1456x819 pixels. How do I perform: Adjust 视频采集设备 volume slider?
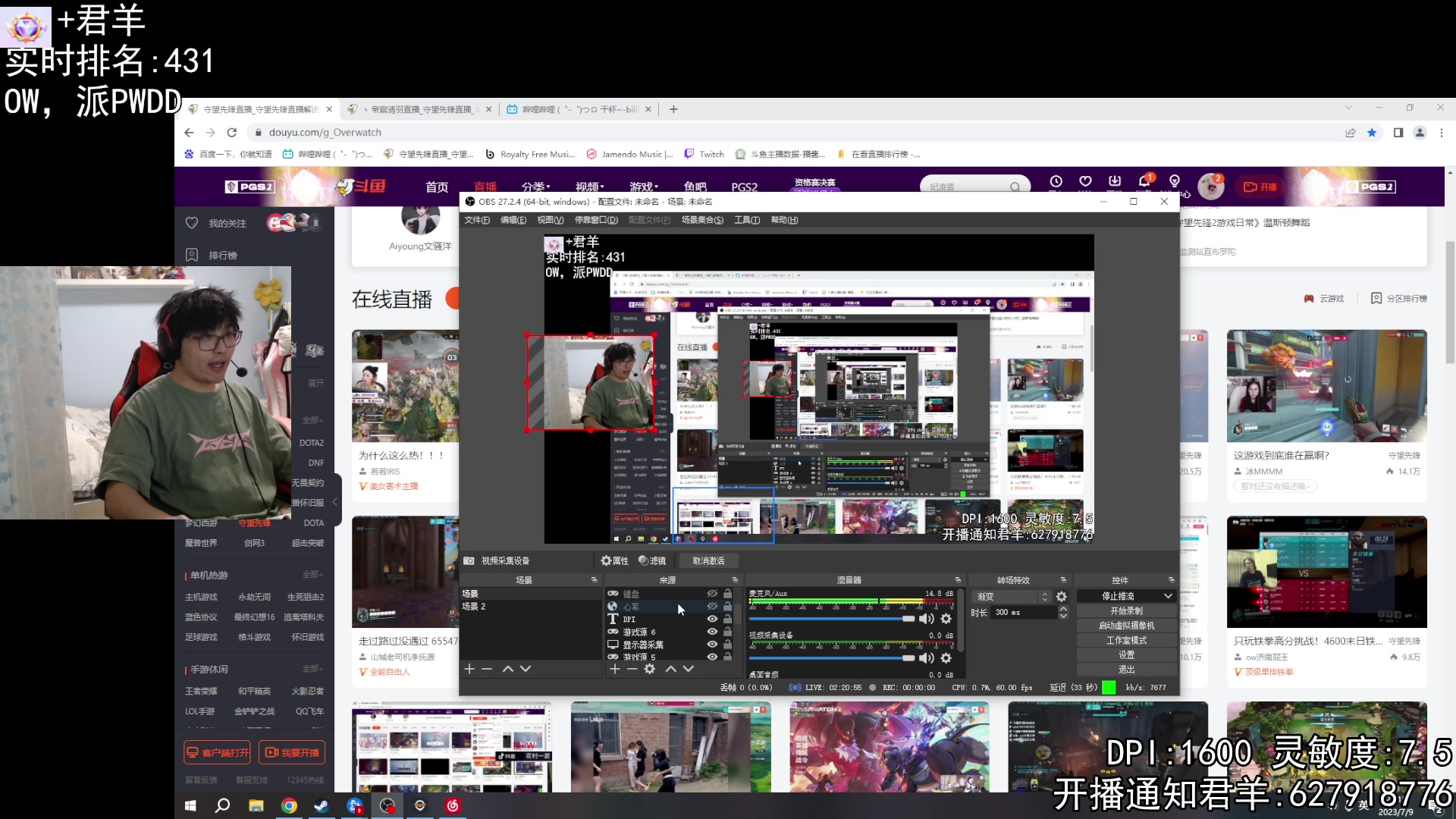(832, 658)
